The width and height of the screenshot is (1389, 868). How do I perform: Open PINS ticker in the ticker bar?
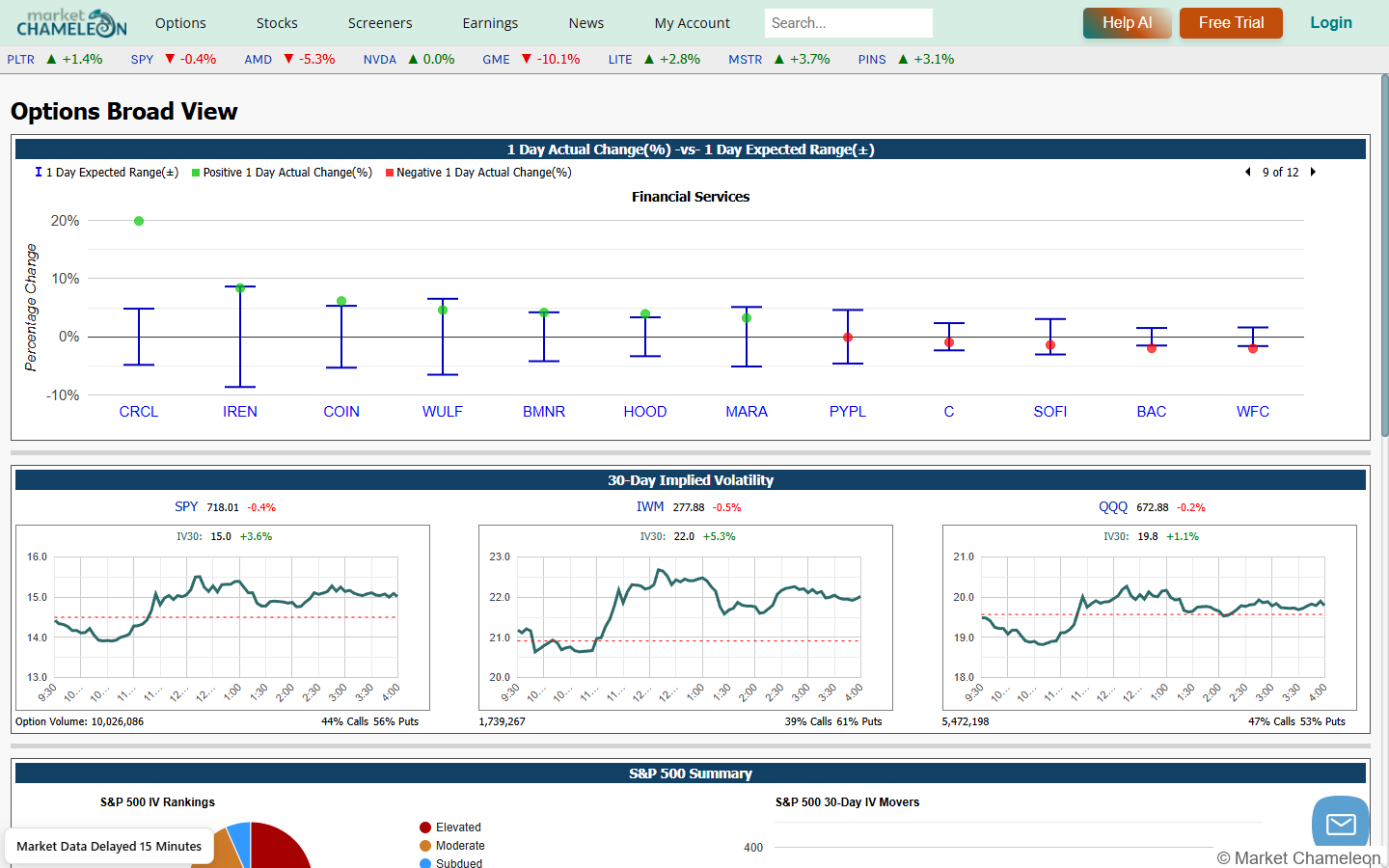click(872, 60)
